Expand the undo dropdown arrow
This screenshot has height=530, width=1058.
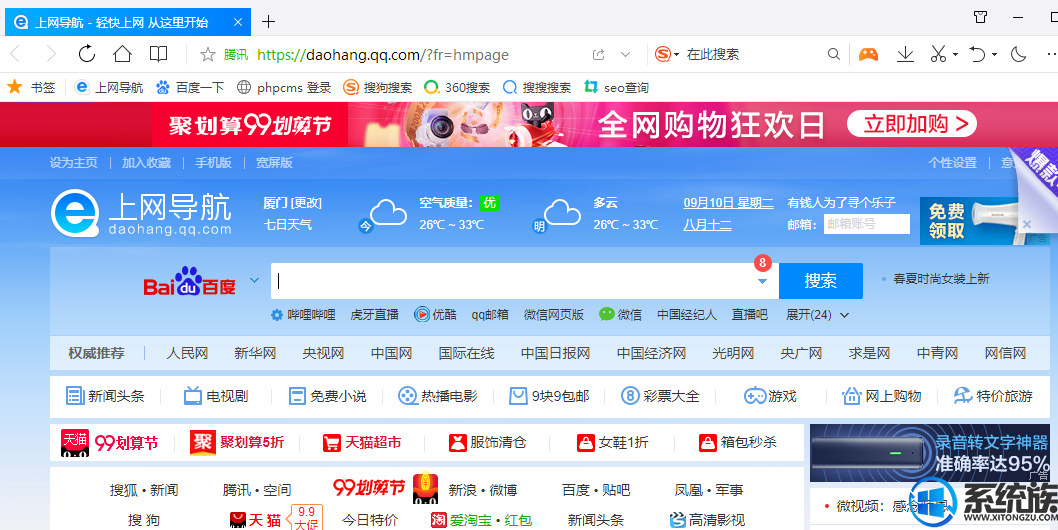point(995,55)
